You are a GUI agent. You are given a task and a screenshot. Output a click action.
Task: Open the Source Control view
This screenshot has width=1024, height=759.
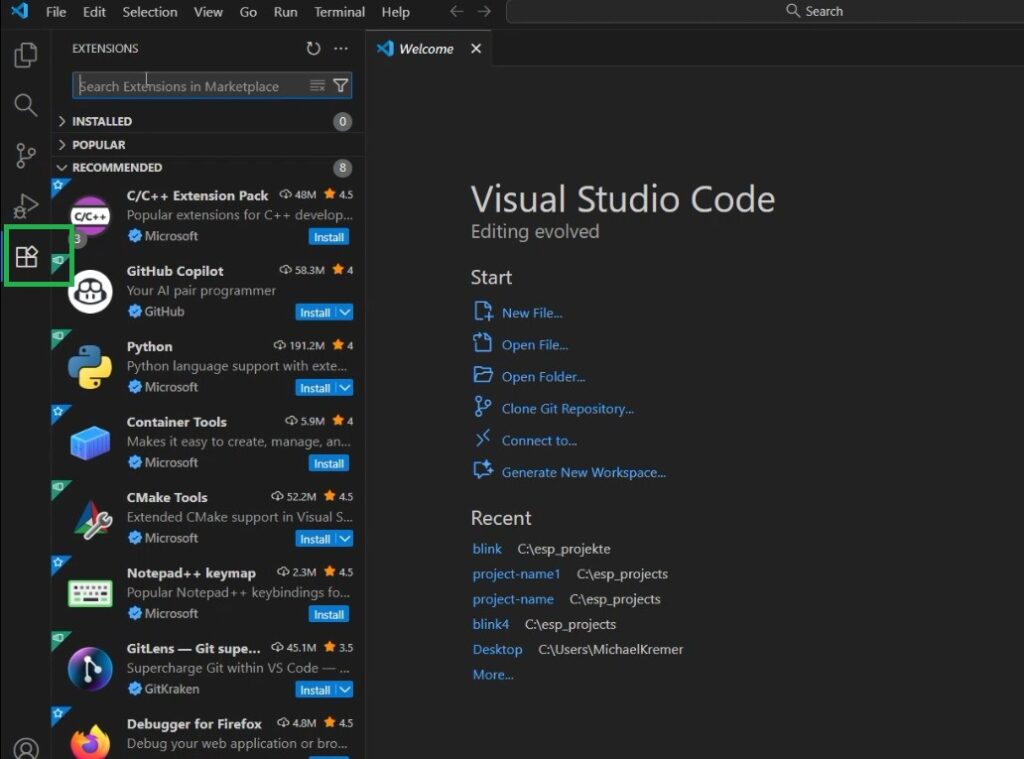tap(25, 155)
